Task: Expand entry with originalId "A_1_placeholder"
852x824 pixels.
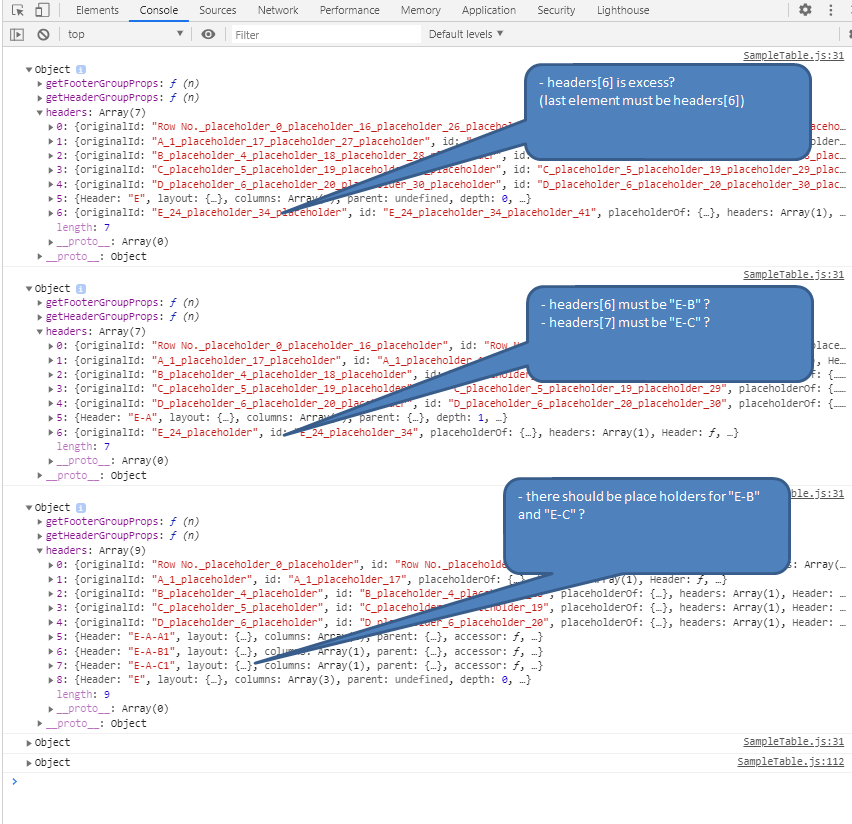Action: click(x=51, y=579)
